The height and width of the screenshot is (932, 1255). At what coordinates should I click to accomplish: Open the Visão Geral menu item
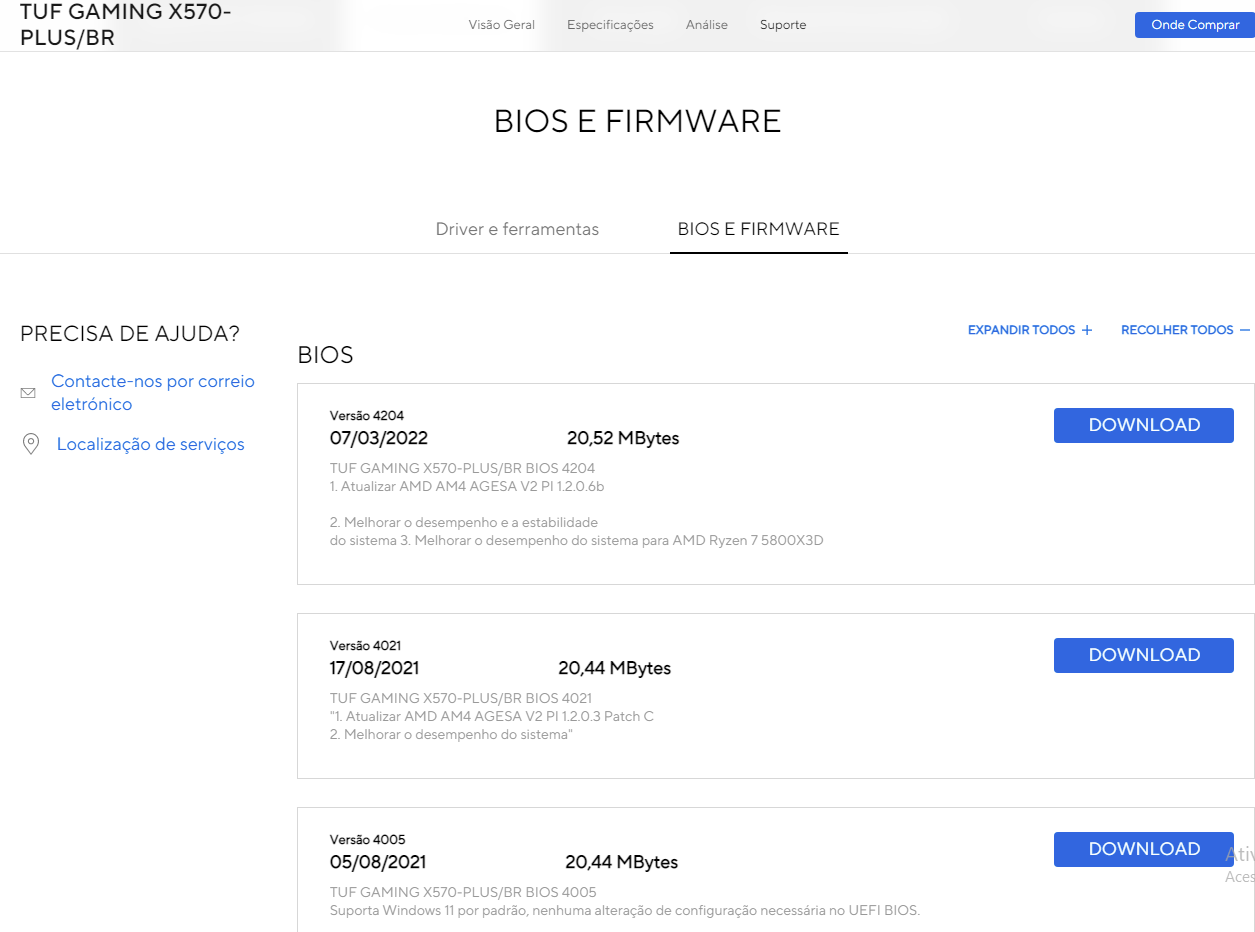tap(502, 25)
